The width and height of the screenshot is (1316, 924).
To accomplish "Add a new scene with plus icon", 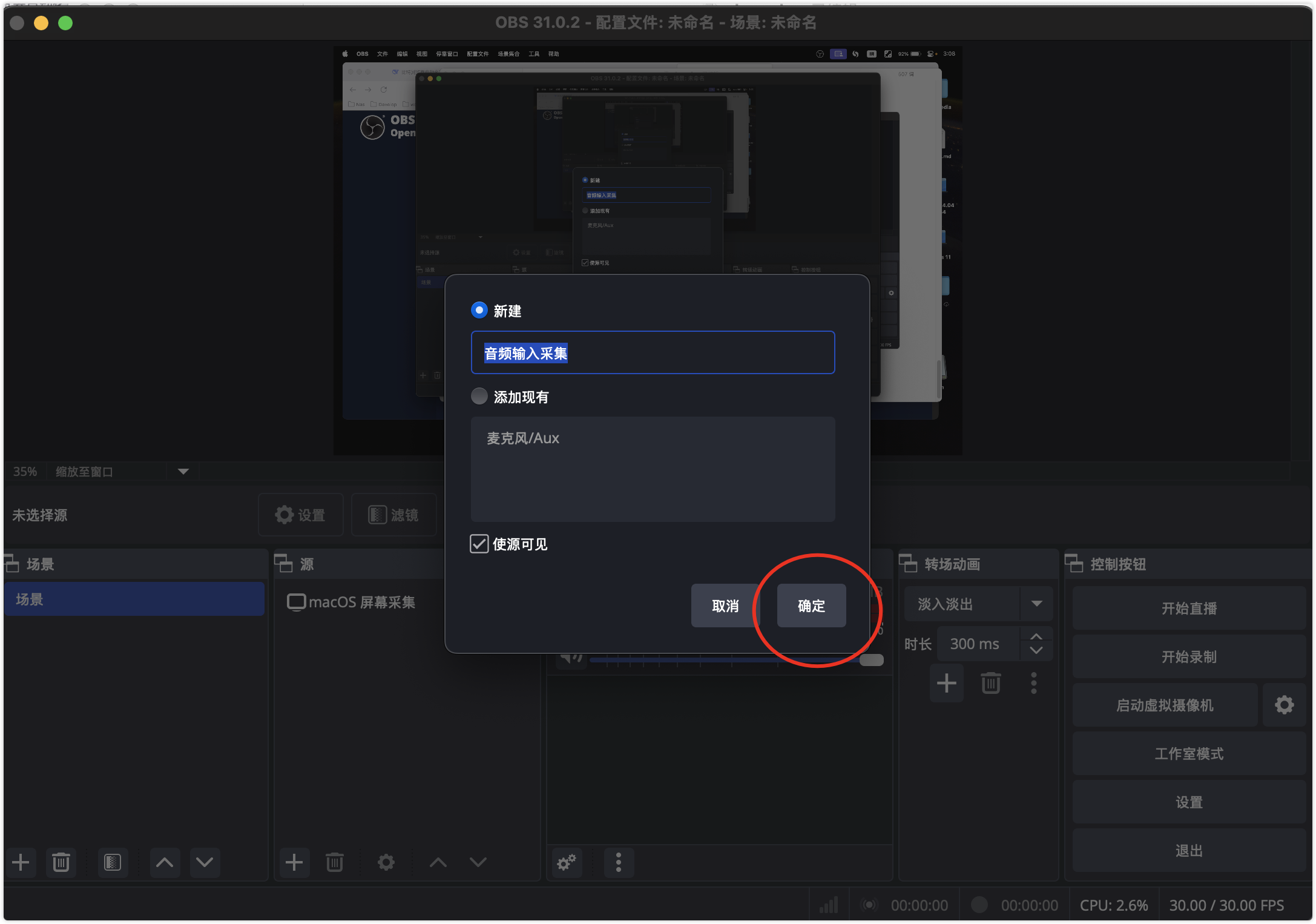I will tap(21, 862).
